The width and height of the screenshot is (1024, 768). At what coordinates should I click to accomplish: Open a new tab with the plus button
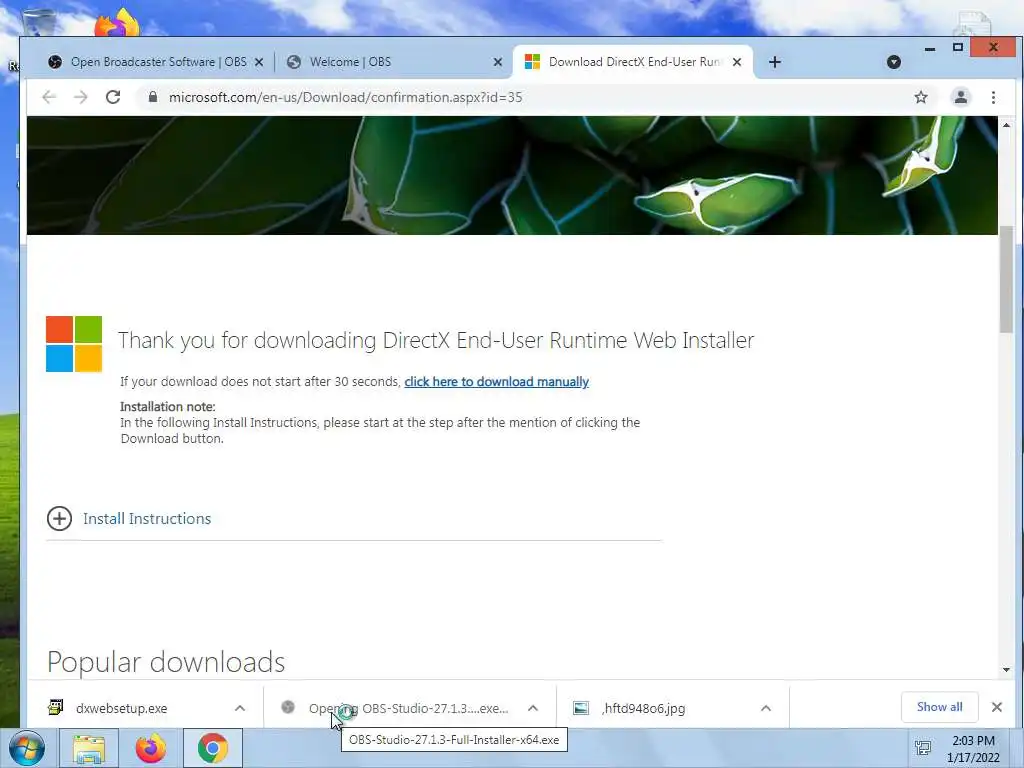click(x=775, y=62)
